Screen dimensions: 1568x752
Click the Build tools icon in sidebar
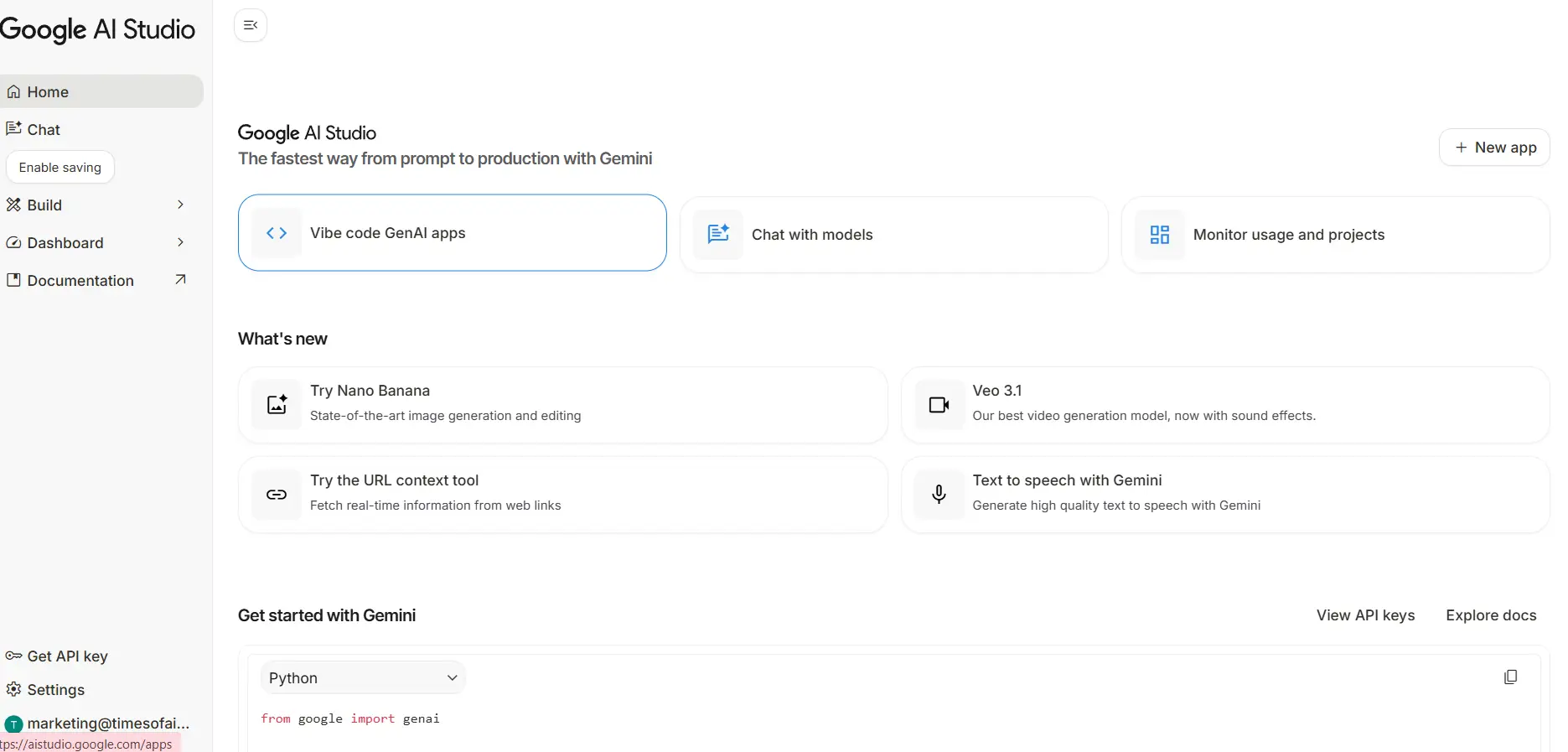pyautogui.click(x=13, y=205)
